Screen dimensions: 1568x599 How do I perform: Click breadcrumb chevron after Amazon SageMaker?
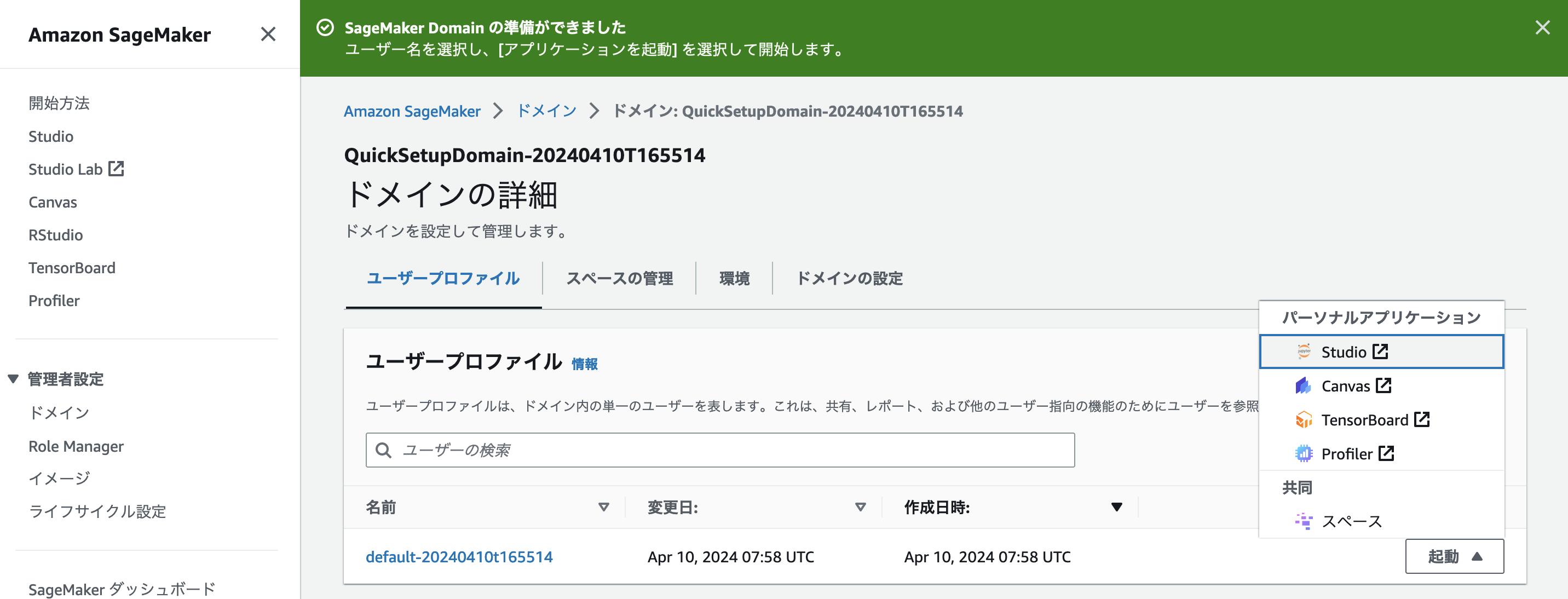[498, 111]
